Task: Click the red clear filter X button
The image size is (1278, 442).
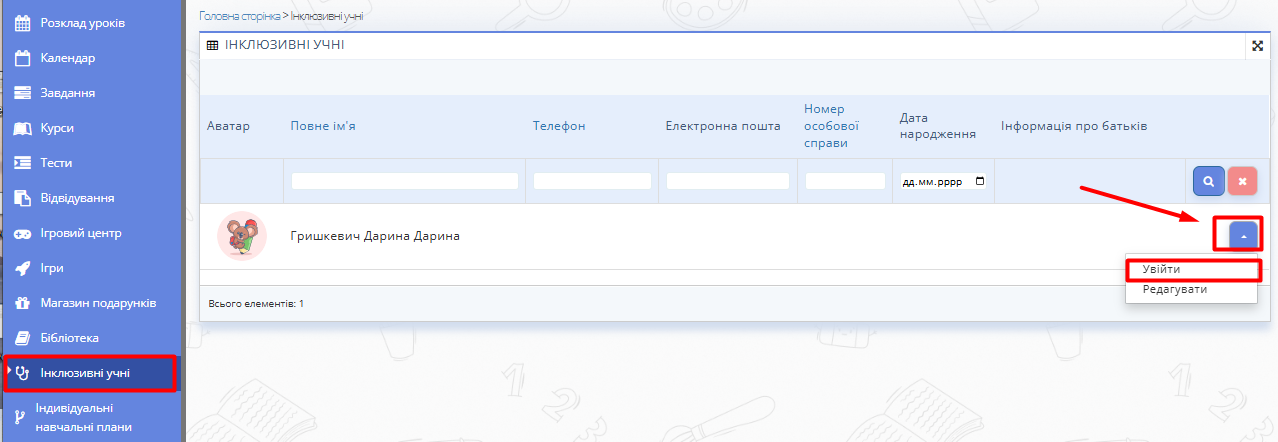Action: [1242, 181]
